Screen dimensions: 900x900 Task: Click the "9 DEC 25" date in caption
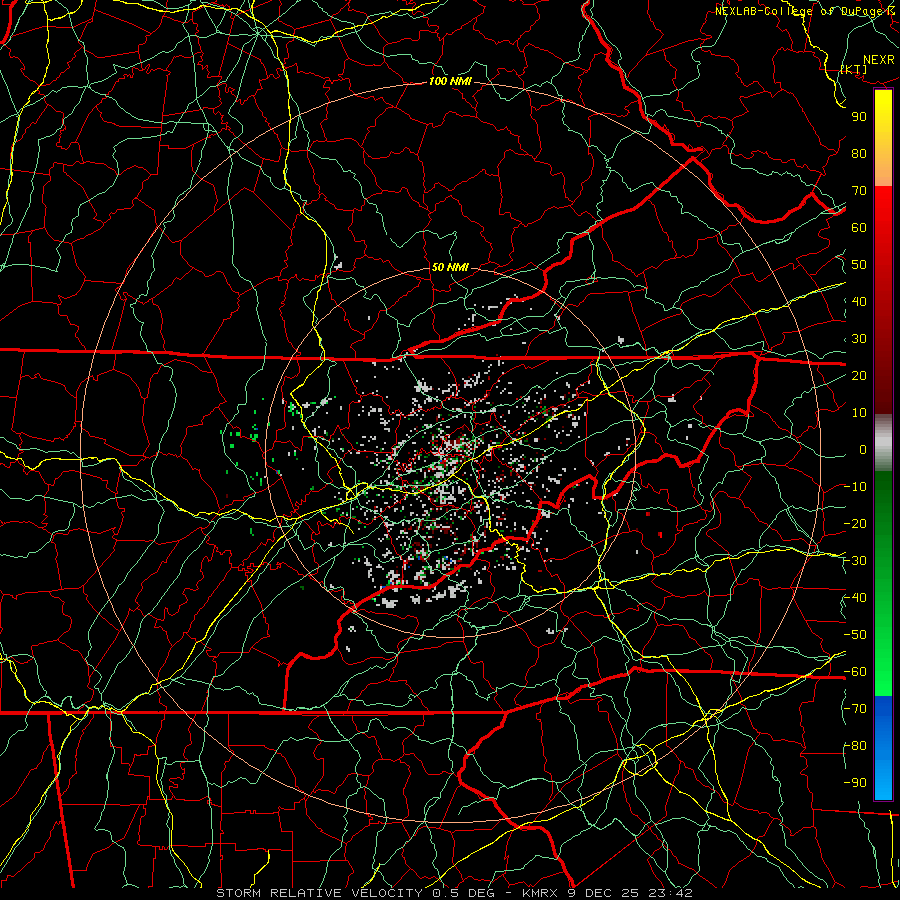(x=604, y=893)
